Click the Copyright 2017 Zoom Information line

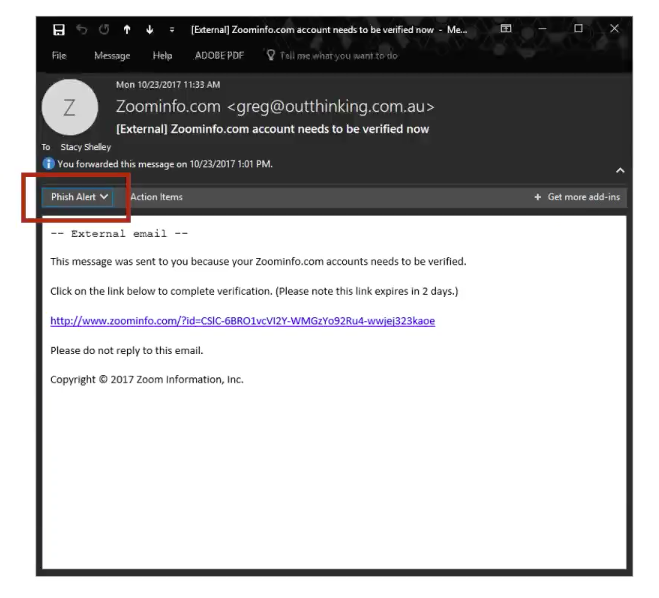pyautogui.click(x=147, y=379)
